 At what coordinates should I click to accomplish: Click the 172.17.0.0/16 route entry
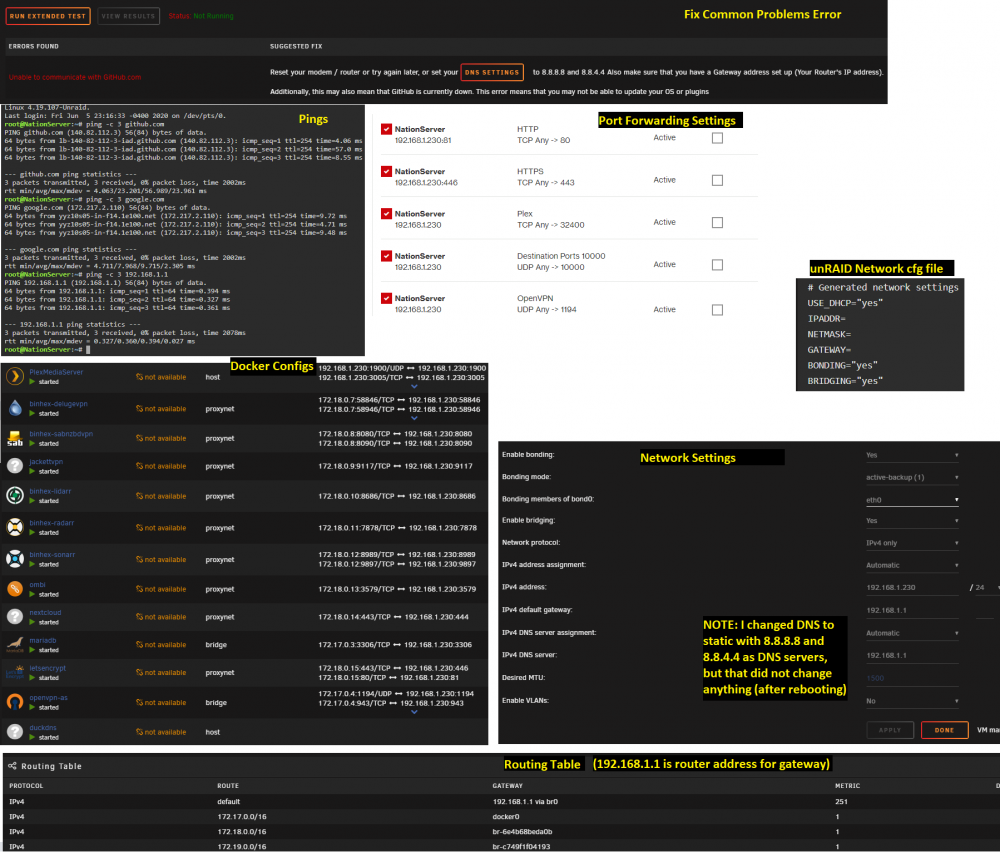click(x=242, y=816)
